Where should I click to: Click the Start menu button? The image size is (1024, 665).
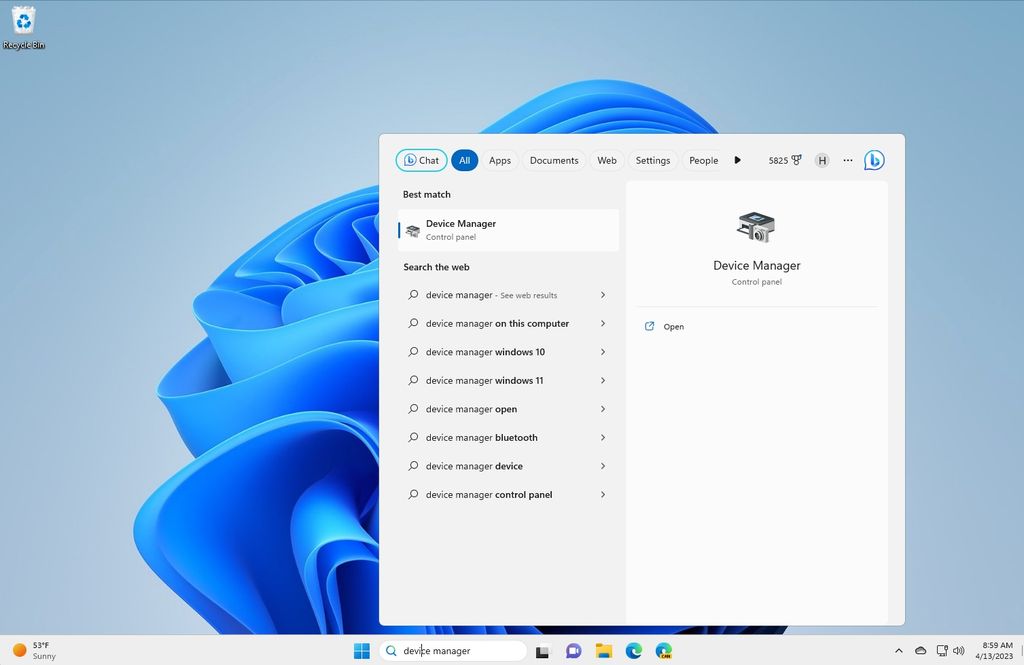coord(361,651)
